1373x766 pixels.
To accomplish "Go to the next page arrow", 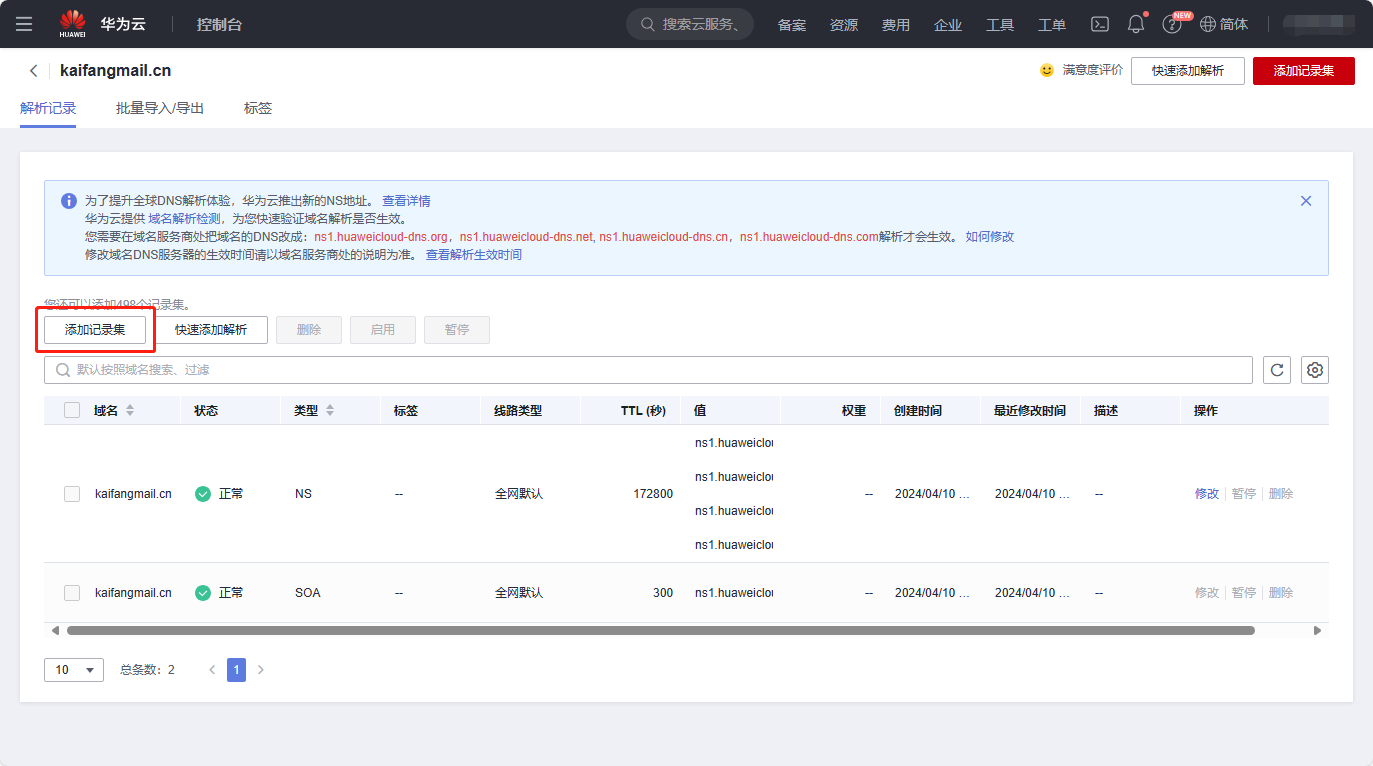I will click(x=261, y=670).
